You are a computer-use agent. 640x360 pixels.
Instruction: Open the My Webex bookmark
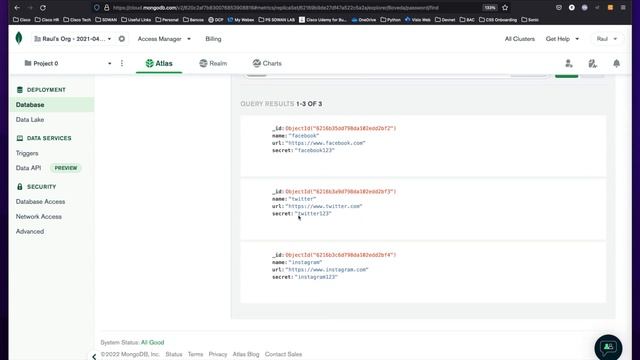pos(240,20)
